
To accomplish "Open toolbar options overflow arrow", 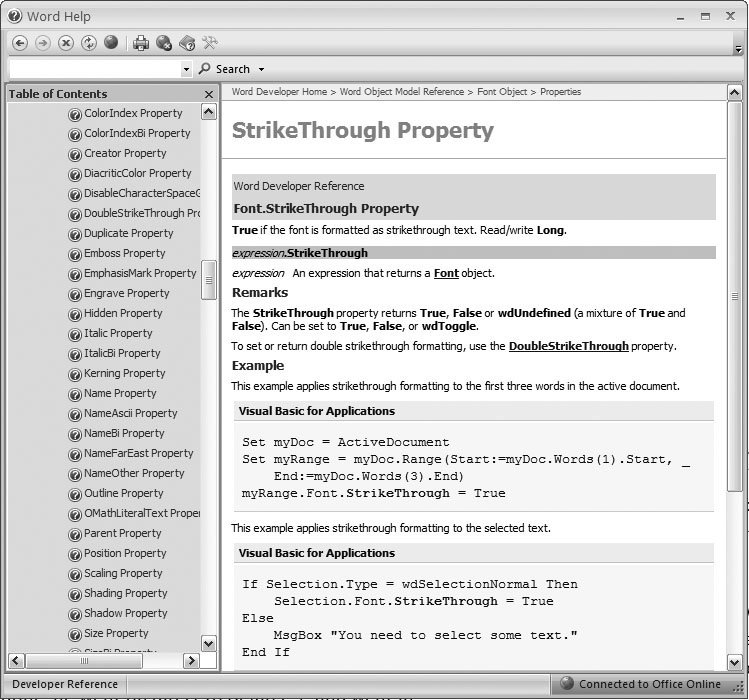I will click(x=738, y=49).
